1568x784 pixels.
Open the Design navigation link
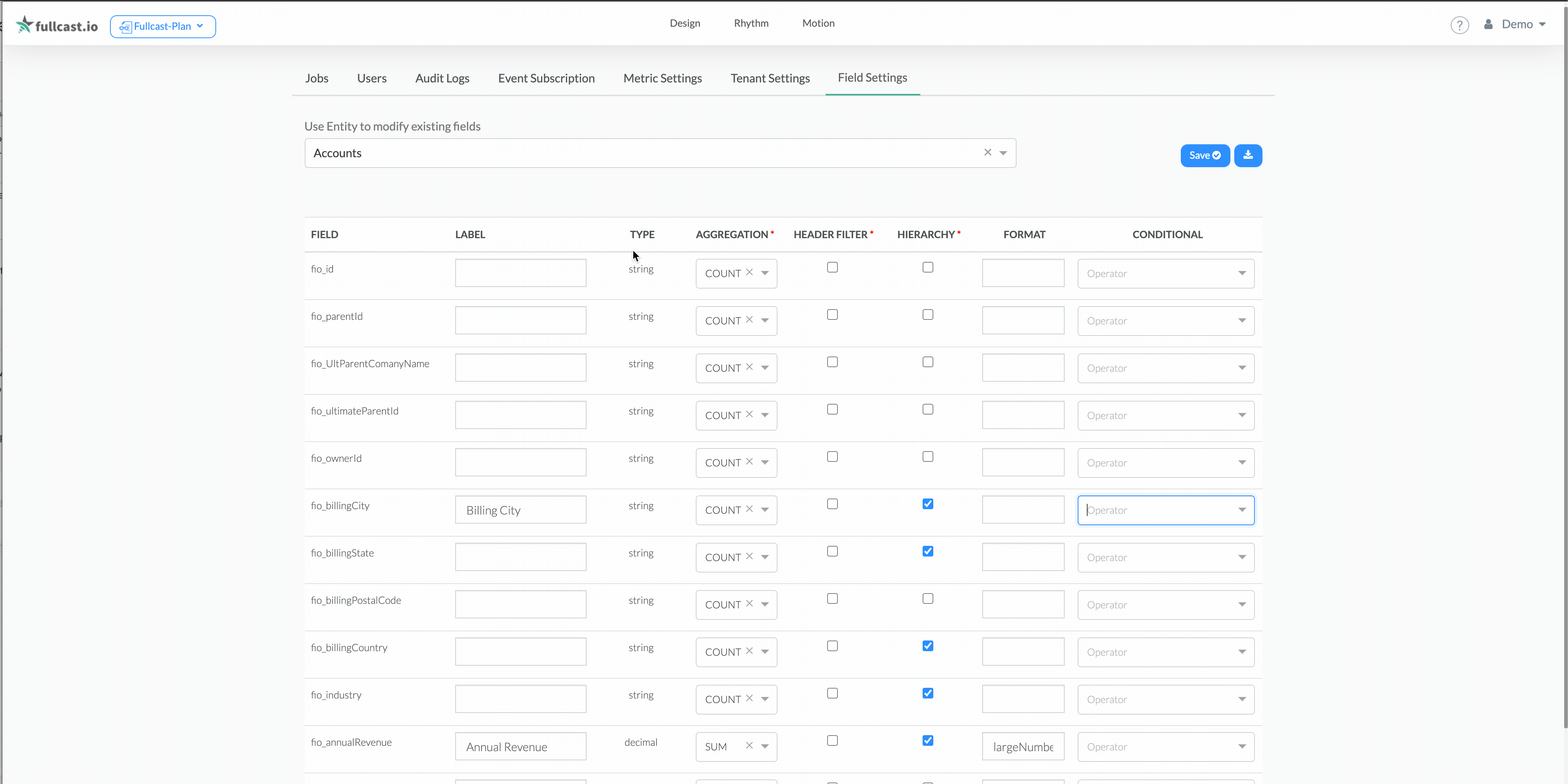click(685, 23)
